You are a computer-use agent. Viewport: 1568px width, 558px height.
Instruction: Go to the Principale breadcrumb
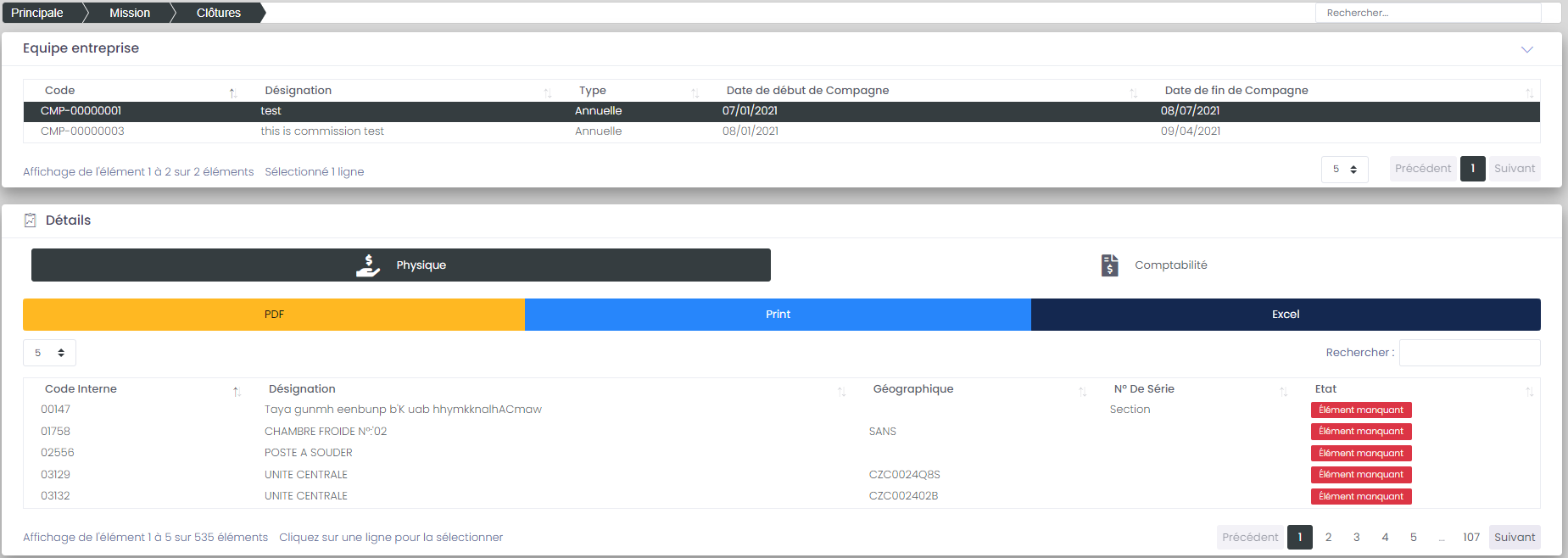[37, 13]
